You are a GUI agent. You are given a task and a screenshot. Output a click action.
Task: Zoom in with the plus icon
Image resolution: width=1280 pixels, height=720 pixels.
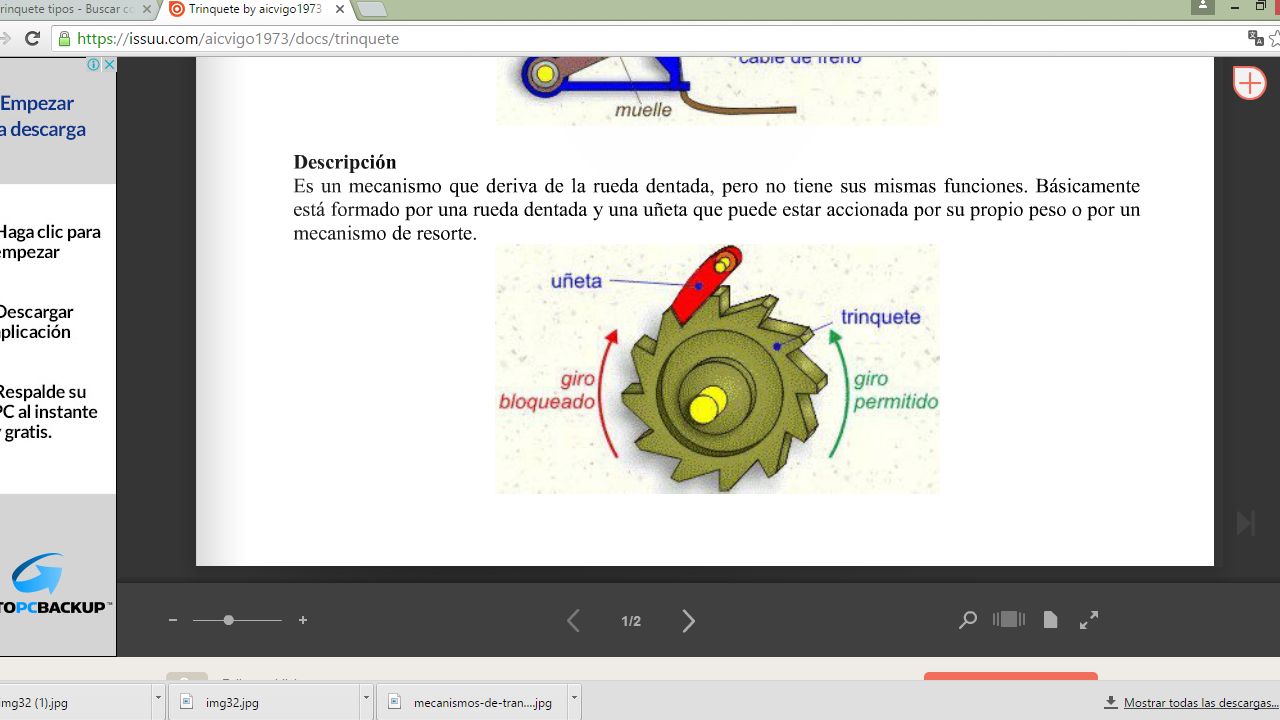pyautogui.click(x=303, y=620)
